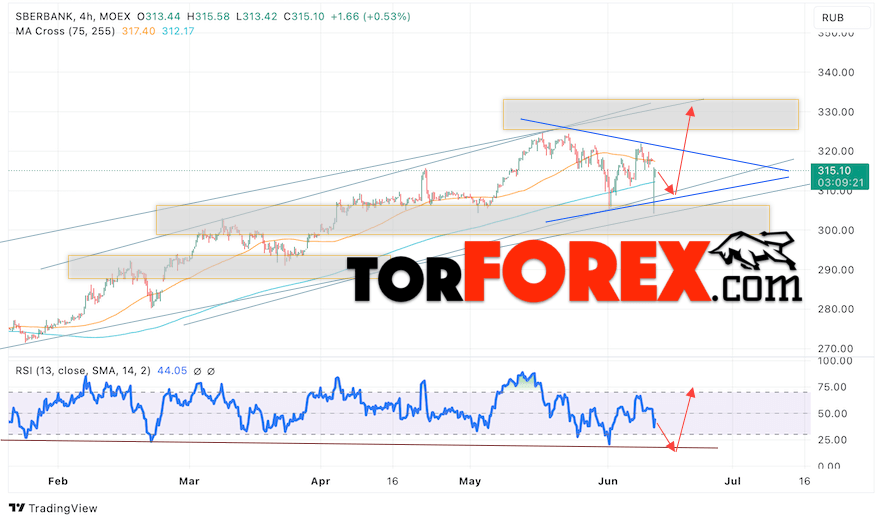Click the close price C315.10

304,17
